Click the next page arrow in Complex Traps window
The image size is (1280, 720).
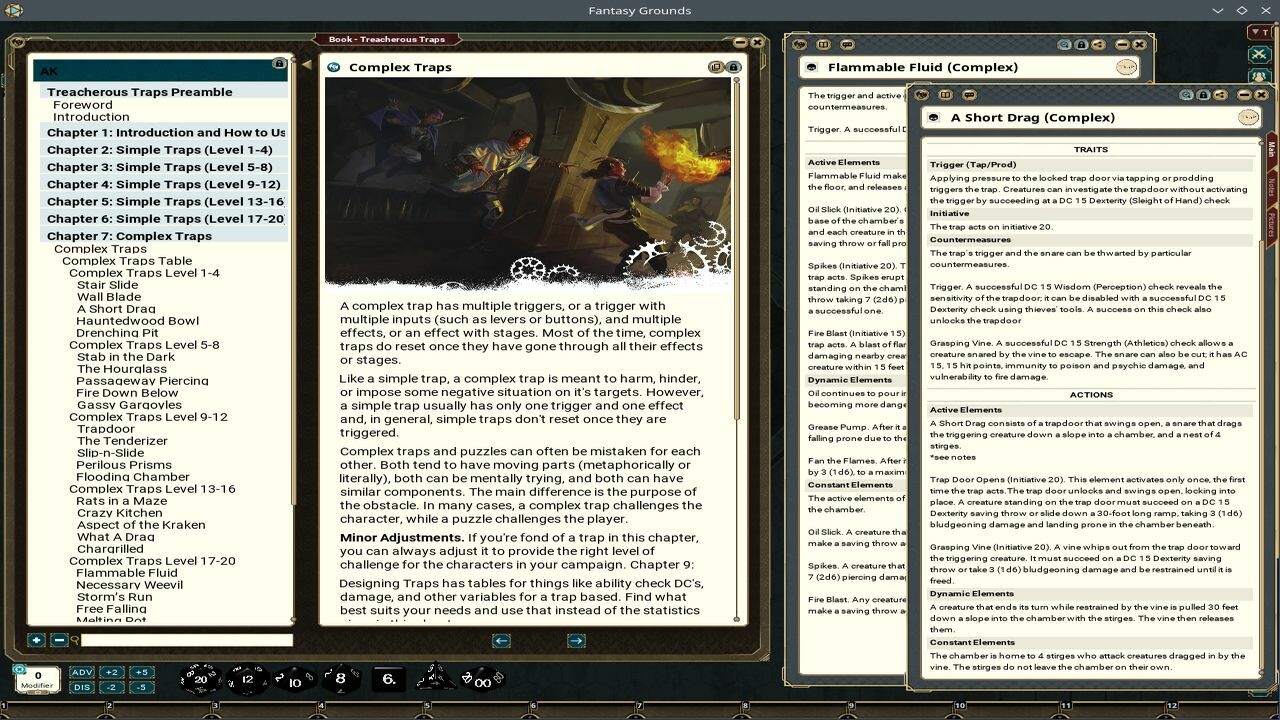pos(578,639)
